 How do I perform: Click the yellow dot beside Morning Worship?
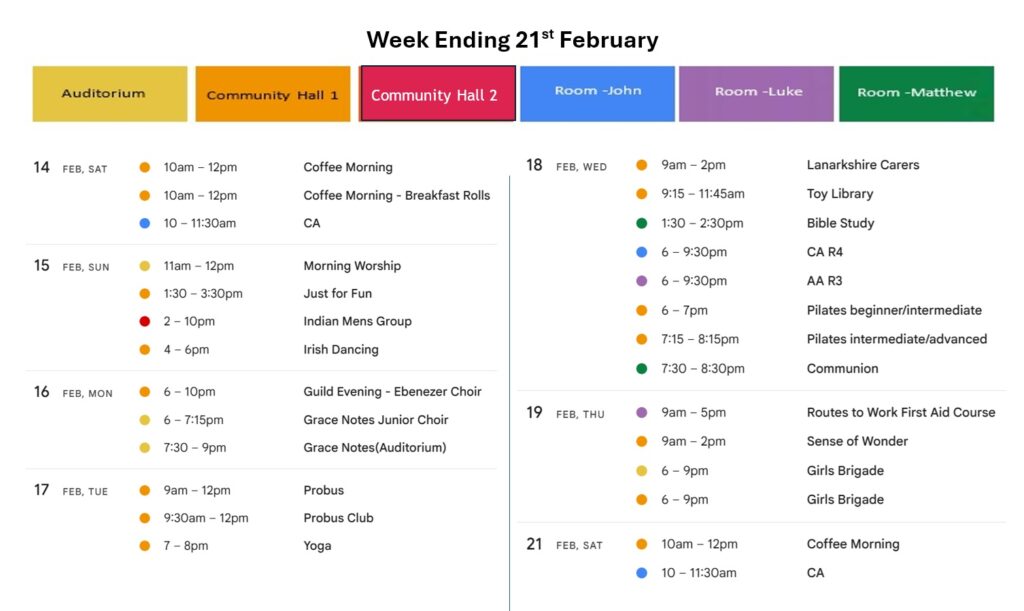point(145,266)
